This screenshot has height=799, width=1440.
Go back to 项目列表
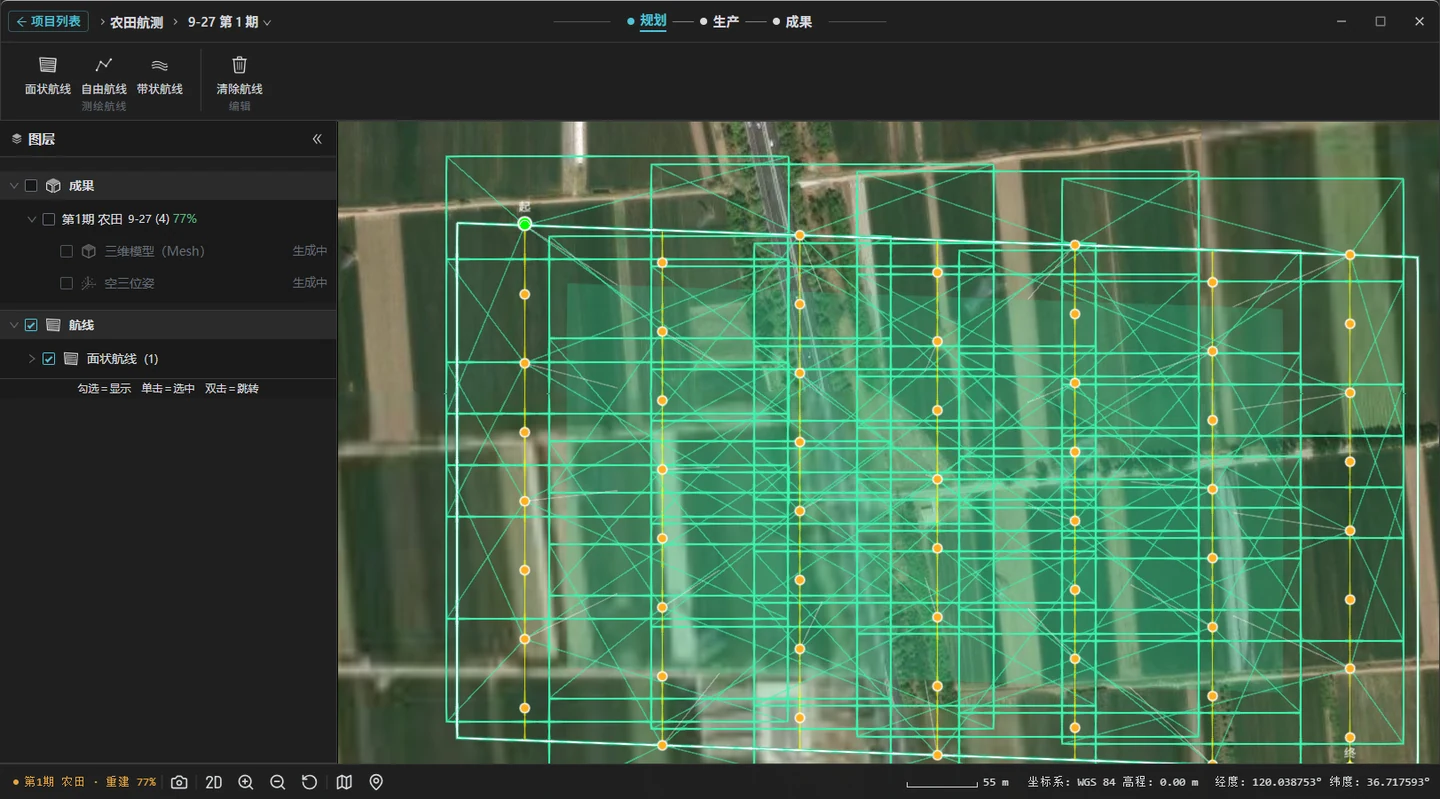[x=49, y=21]
